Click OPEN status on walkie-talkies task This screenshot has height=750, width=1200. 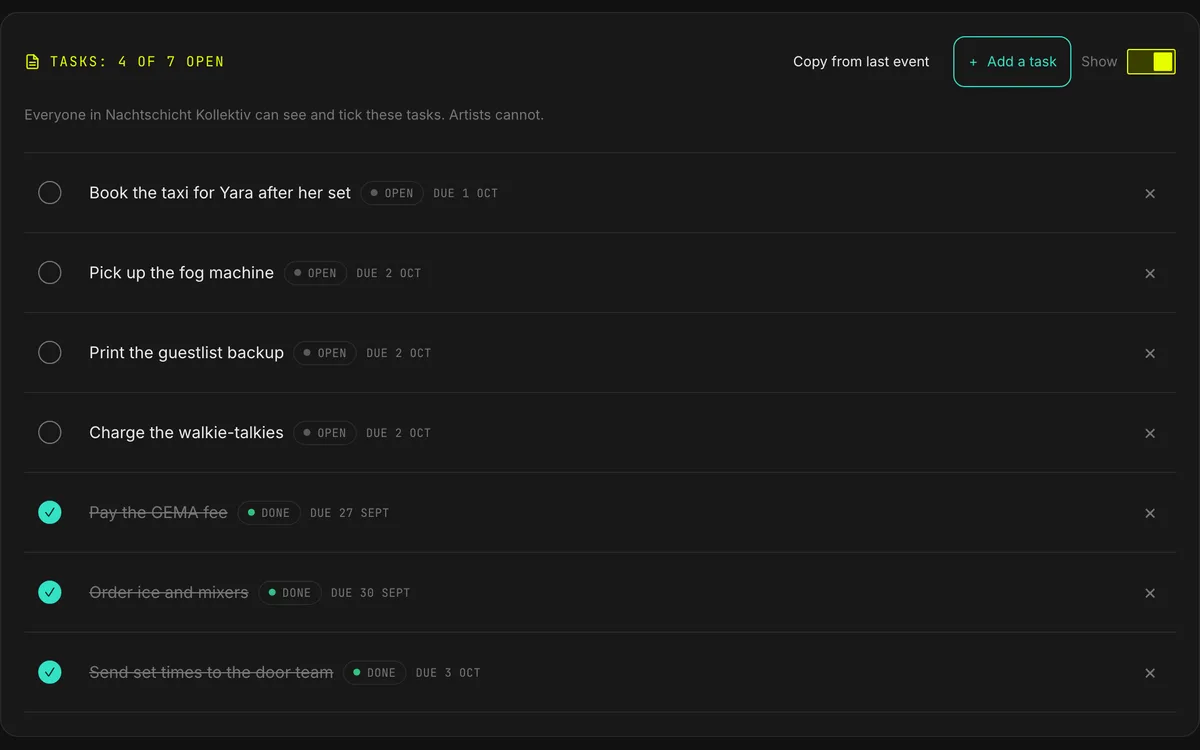325,433
